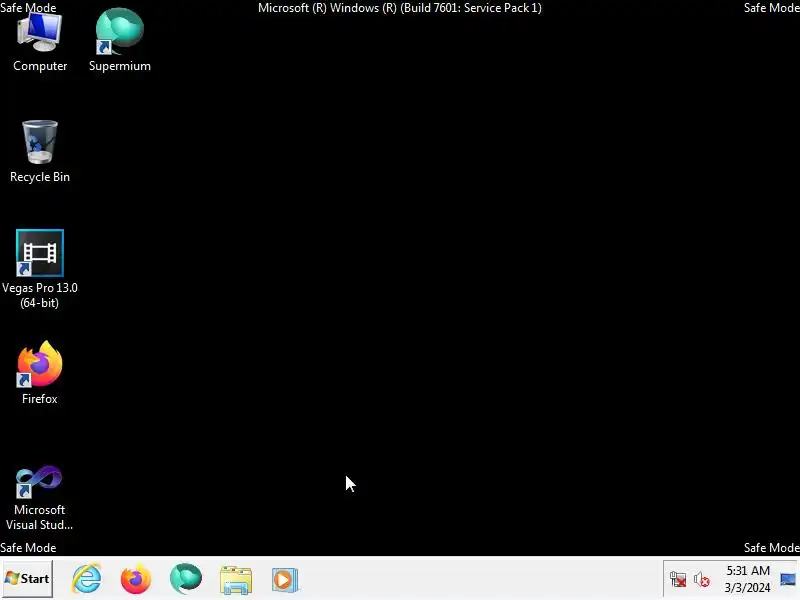Click the Microsoft Visual Stud... label
This screenshot has height=600, width=800.
[x=39, y=517]
